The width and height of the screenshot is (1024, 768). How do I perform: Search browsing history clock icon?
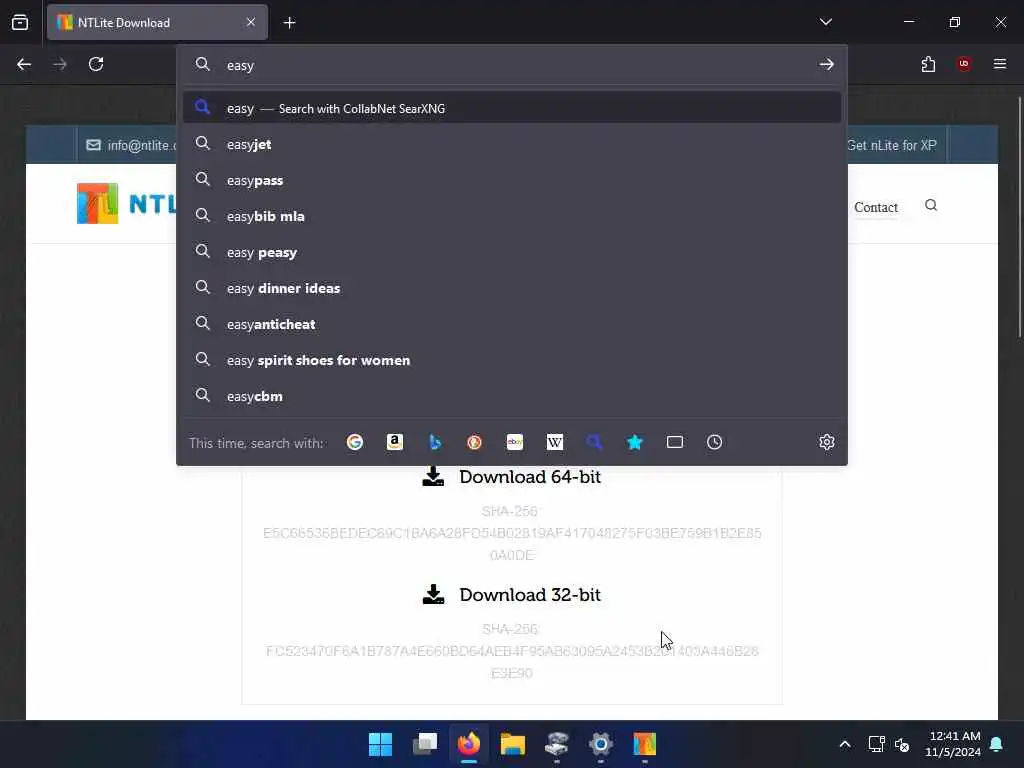[714, 442]
